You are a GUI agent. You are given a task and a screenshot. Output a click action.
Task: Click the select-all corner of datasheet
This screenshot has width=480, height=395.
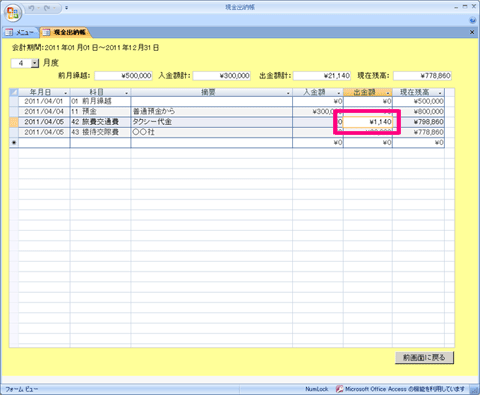(x=14, y=92)
